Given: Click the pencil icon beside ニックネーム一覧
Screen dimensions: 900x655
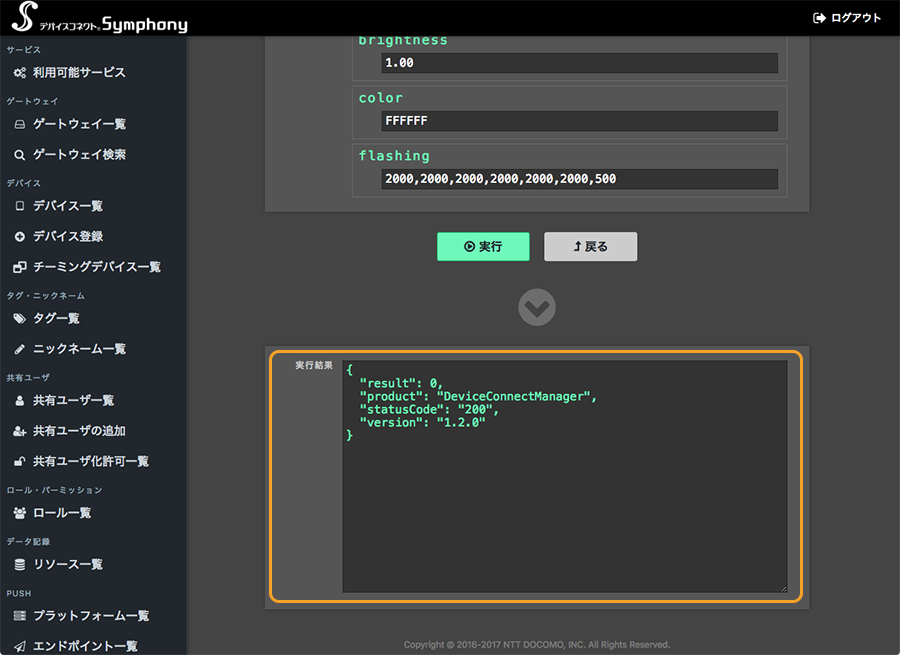Looking at the screenshot, I should [20, 349].
